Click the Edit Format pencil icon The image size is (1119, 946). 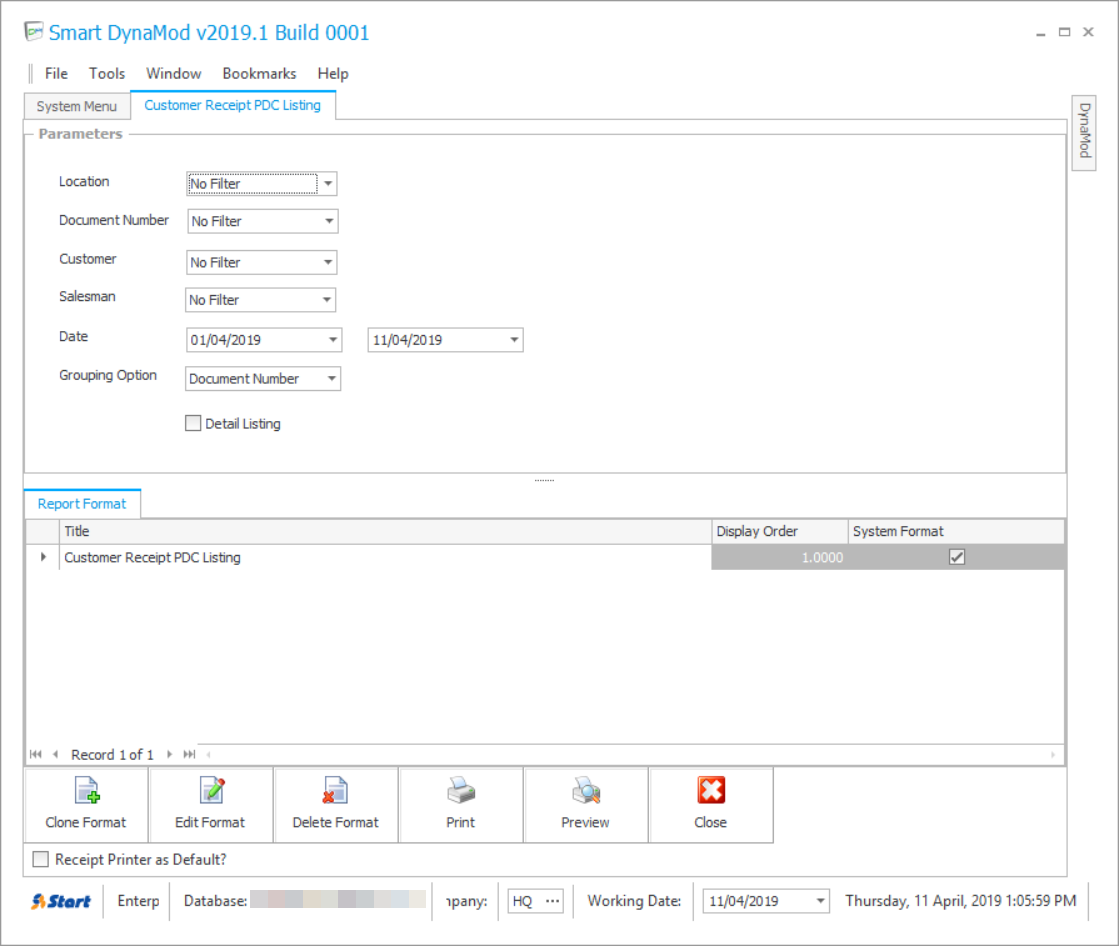(x=211, y=790)
